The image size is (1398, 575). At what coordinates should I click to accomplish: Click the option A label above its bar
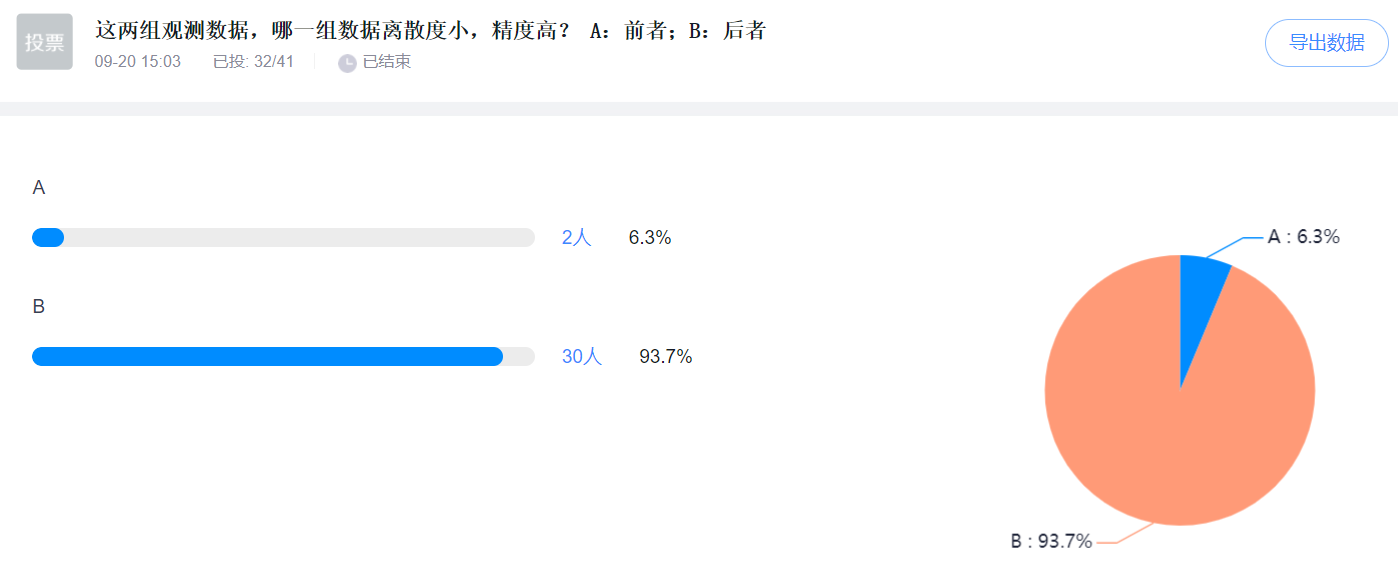[x=39, y=188]
